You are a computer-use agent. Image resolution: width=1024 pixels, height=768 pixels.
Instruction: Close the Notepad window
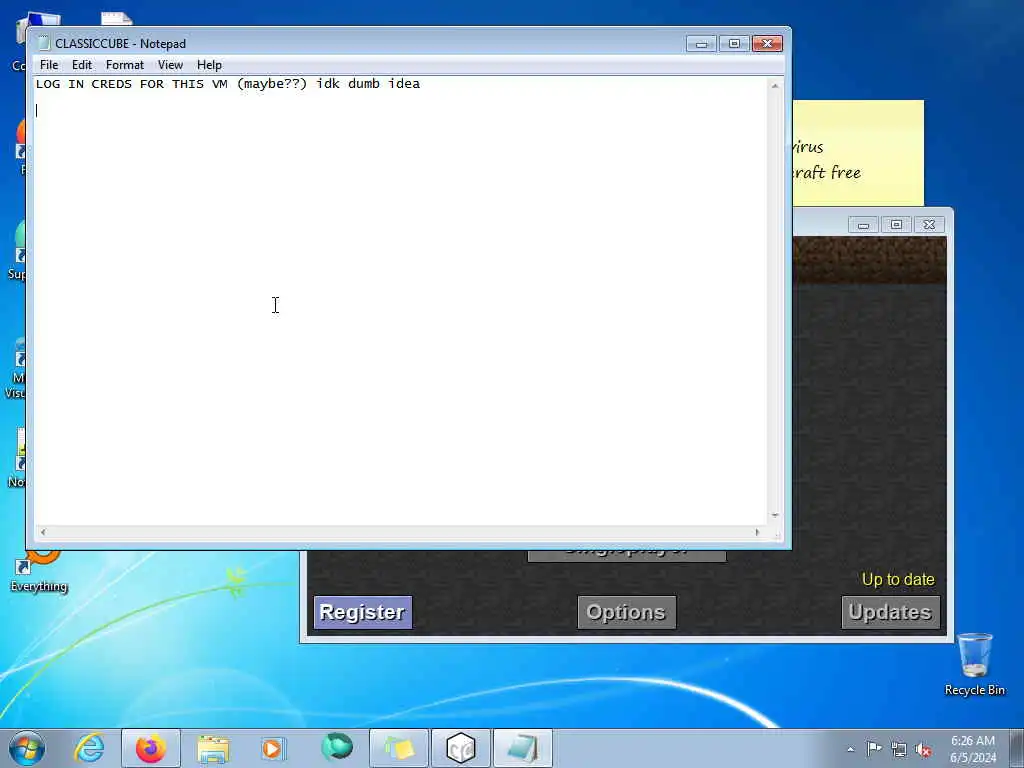[767, 44]
